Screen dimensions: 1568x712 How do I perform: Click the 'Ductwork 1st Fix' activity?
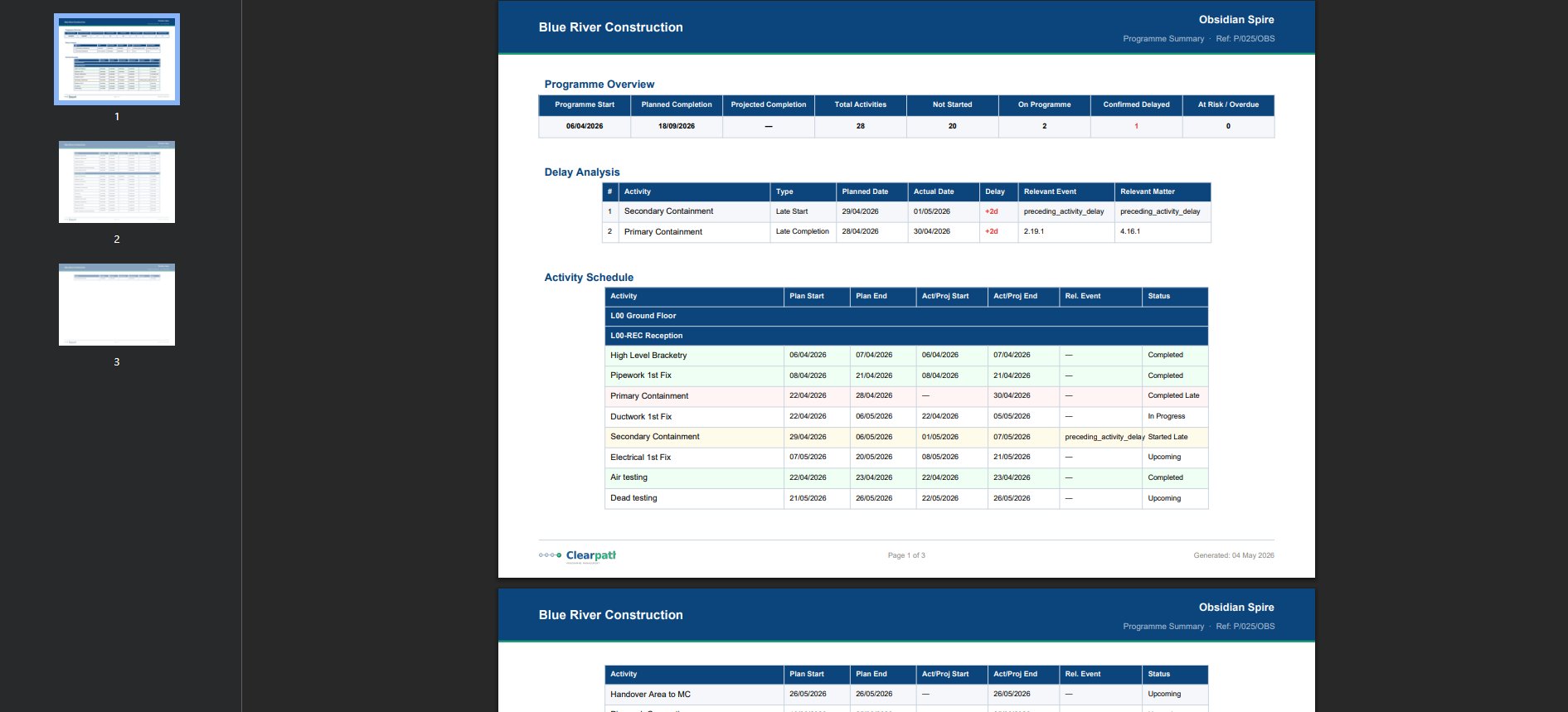641,417
